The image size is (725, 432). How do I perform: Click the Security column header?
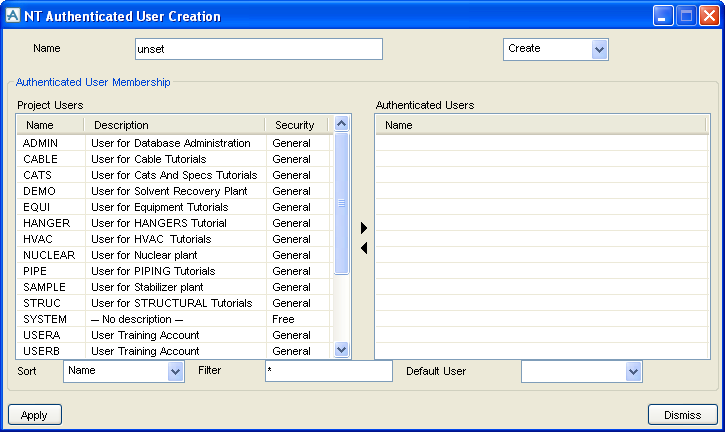coord(297,125)
